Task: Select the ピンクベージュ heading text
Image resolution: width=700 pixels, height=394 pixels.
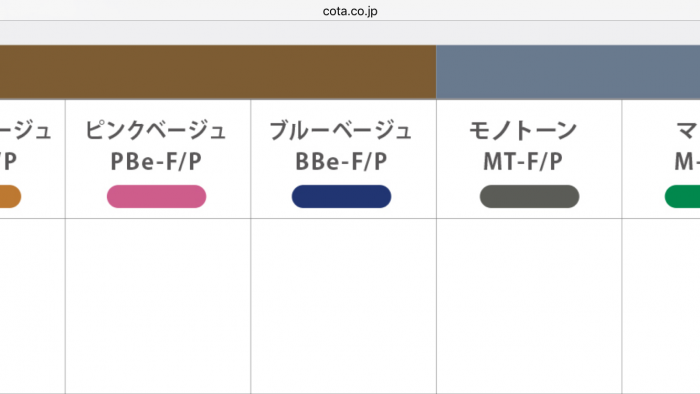Action: tap(156, 130)
